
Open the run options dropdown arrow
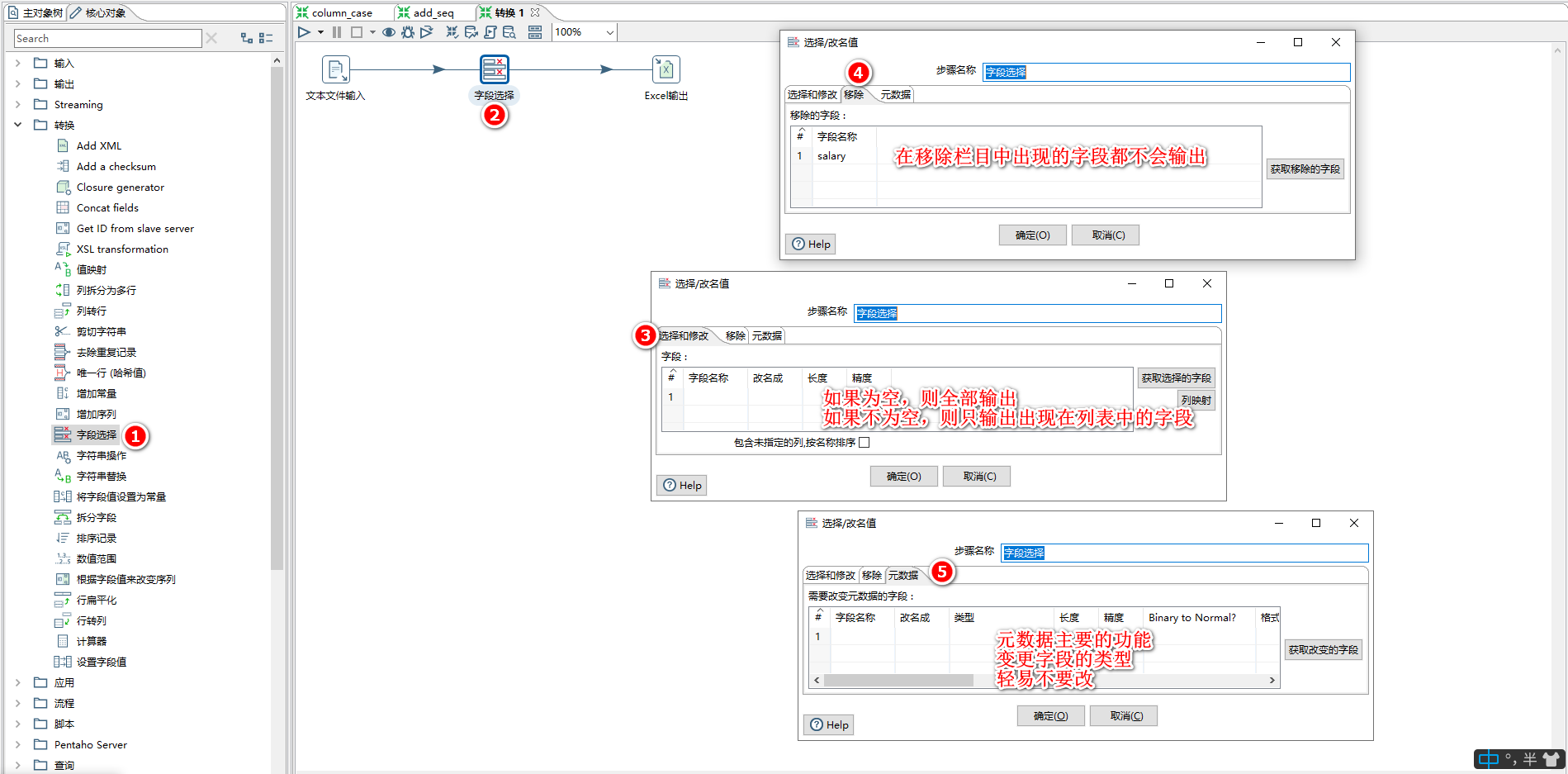click(320, 32)
